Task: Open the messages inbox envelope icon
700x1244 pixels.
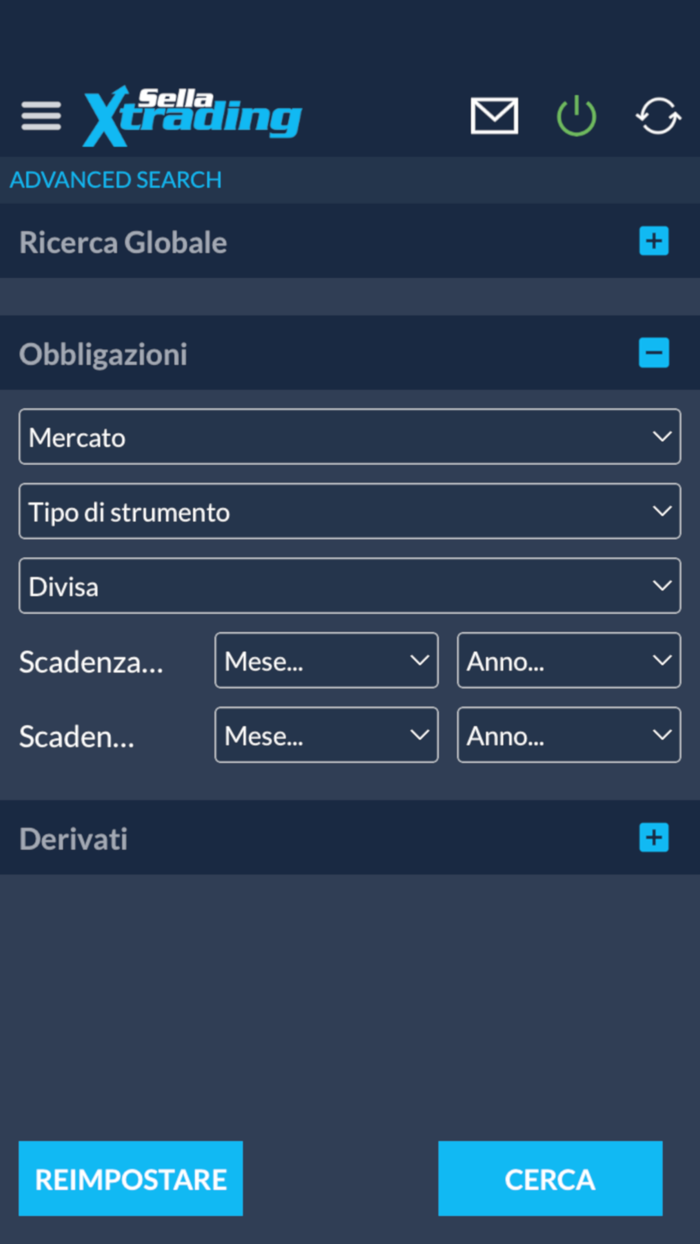Action: 493,115
